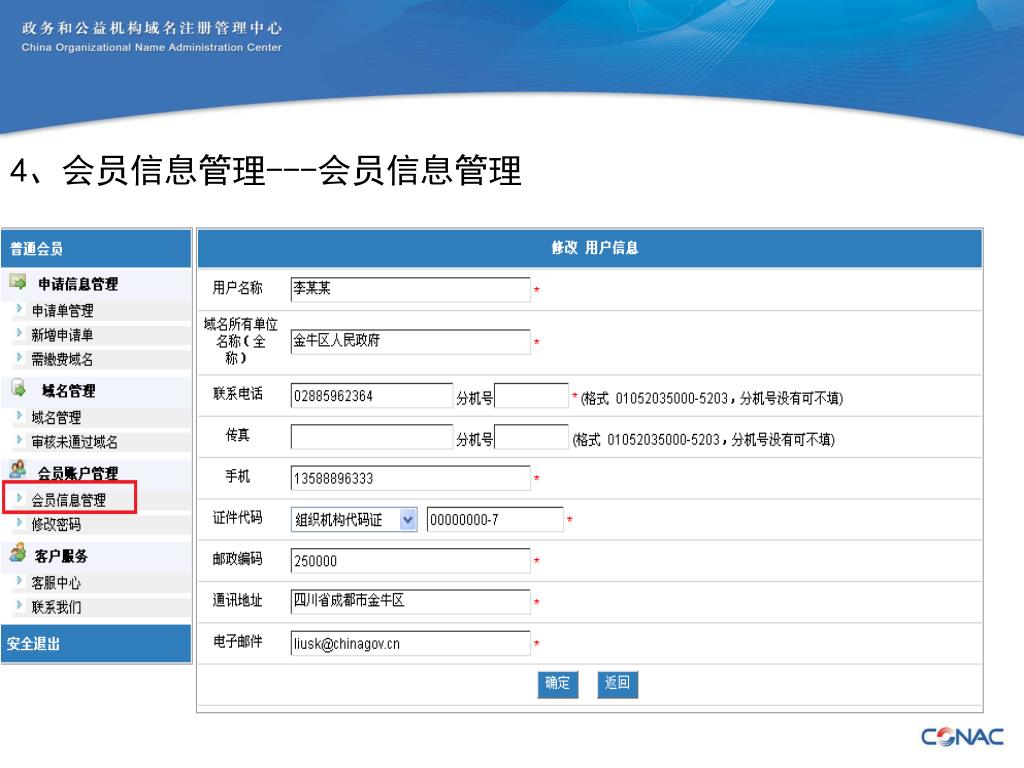
Task: Click the 证件代码 number field
Action: (495, 519)
